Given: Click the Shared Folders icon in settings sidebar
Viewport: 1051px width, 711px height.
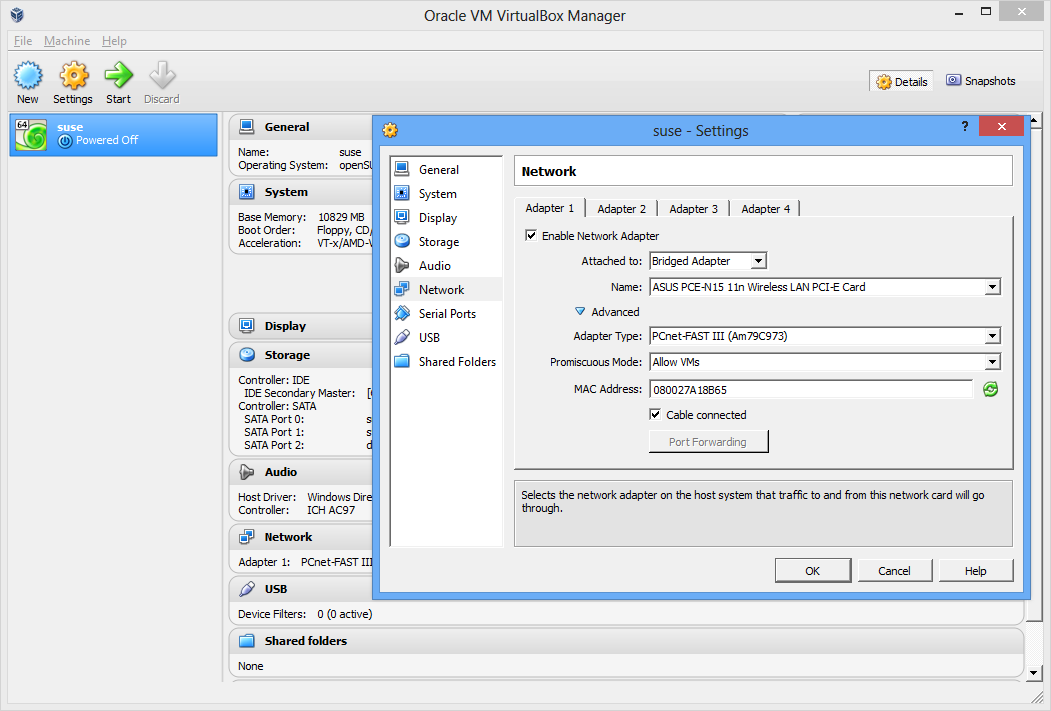Looking at the screenshot, I should [402, 361].
